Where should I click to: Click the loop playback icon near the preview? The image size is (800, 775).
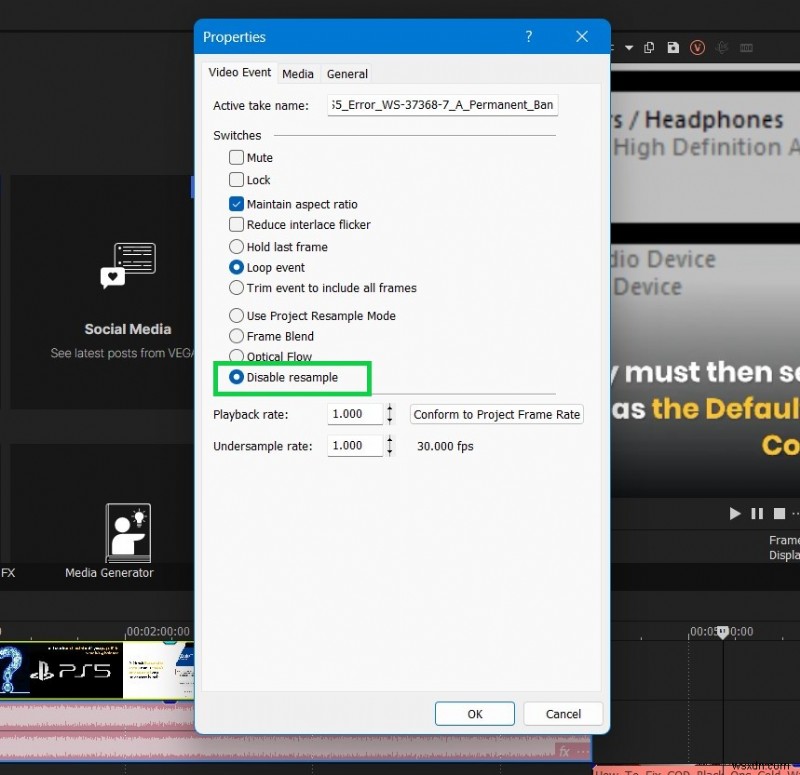[x=721, y=47]
